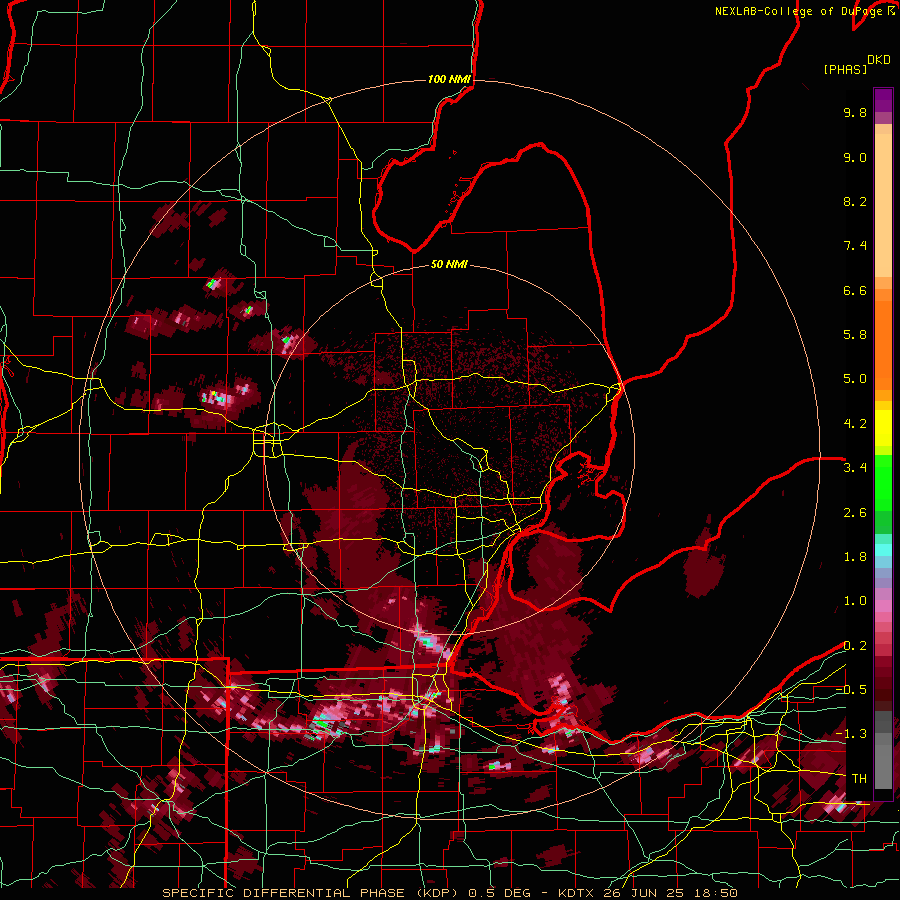Viewport: 900px width, 900px height.
Task: Click the TH threshold label on the scale
Action: pyautogui.click(x=859, y=779)
